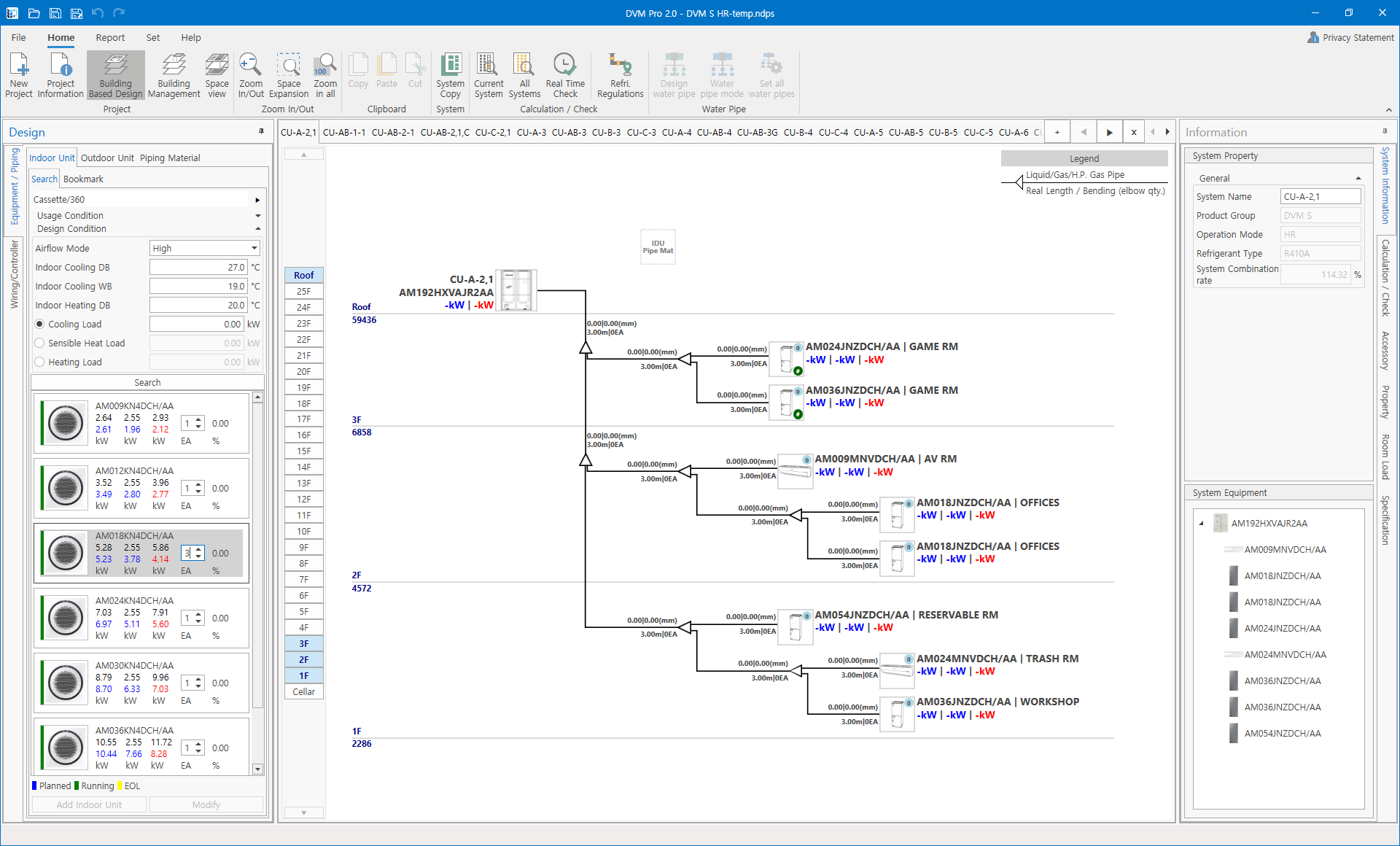Image resolution: width=1400 pixels, height=846 pixels.
Task: Increase AM009KN4DCH/AA quantity stepper
Action: (199, 419)
